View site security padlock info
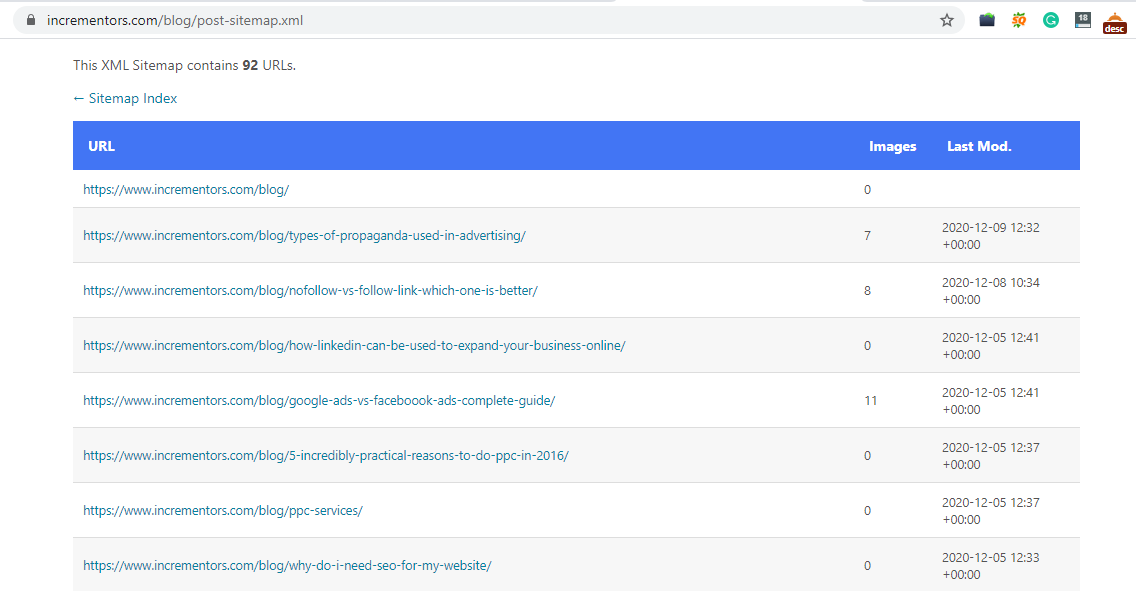Viewport: 1136px width, 591px height. (30, 20)
